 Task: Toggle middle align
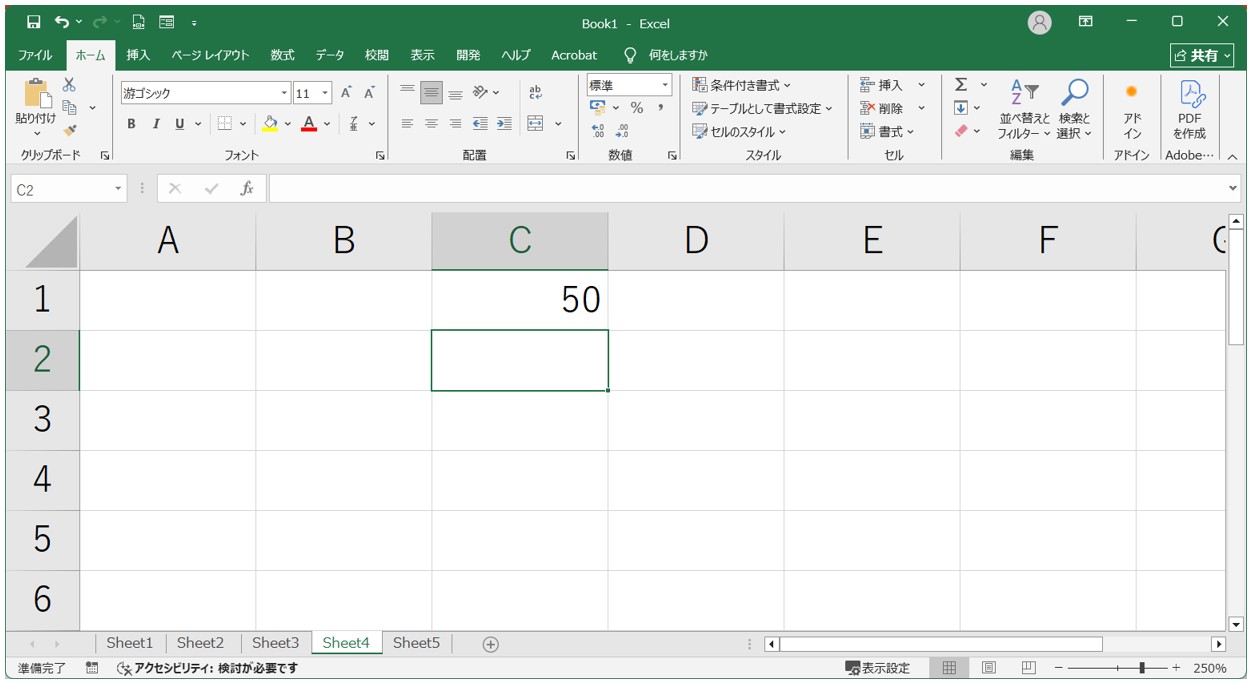[431, 93]
